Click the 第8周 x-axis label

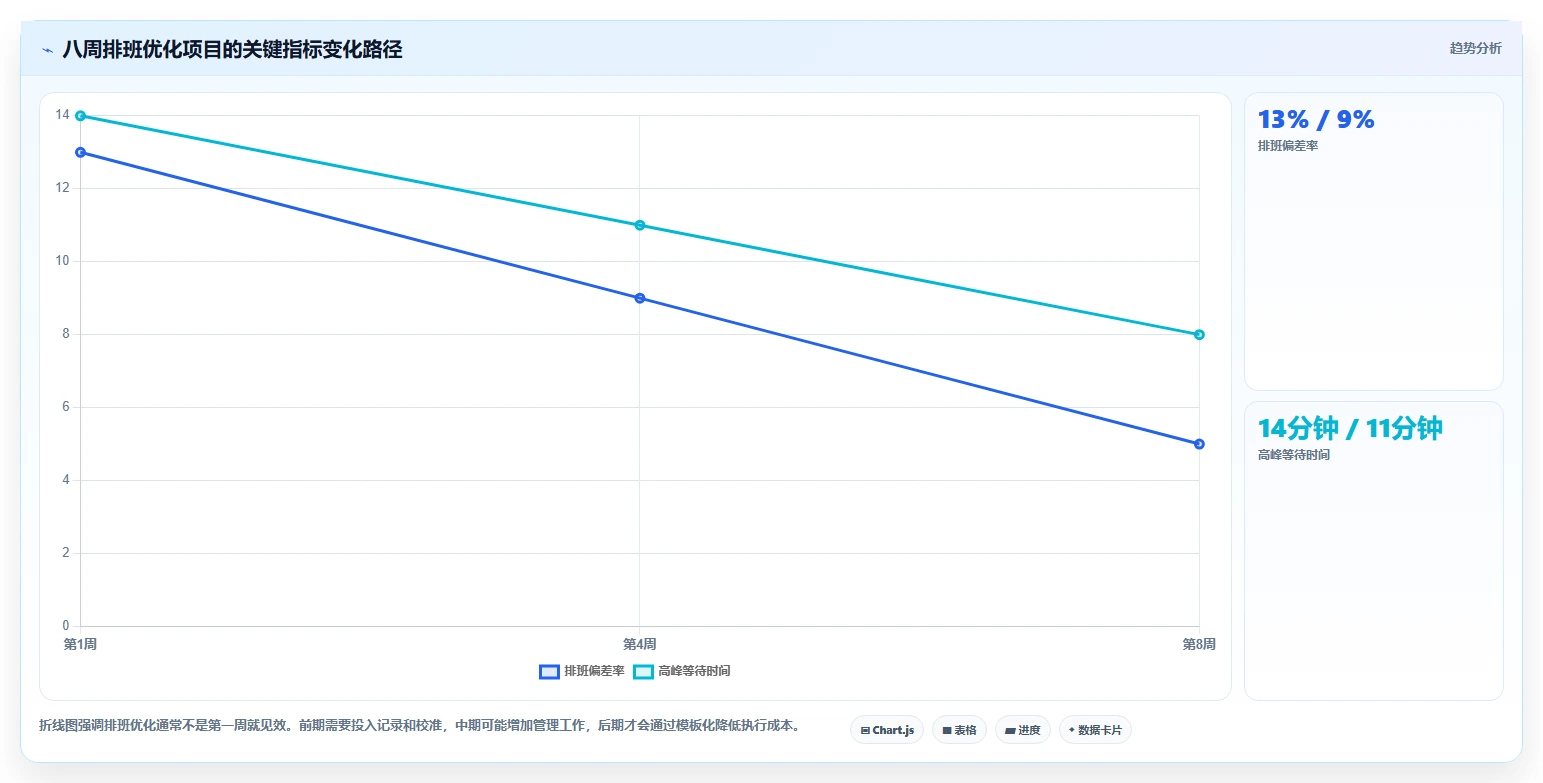tap(1199, 644)
